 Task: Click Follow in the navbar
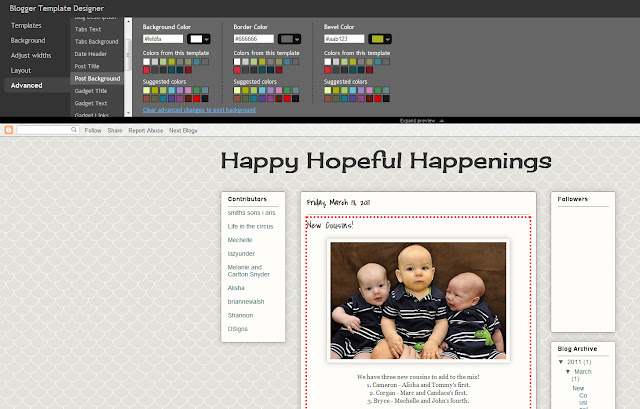(93, 130)
